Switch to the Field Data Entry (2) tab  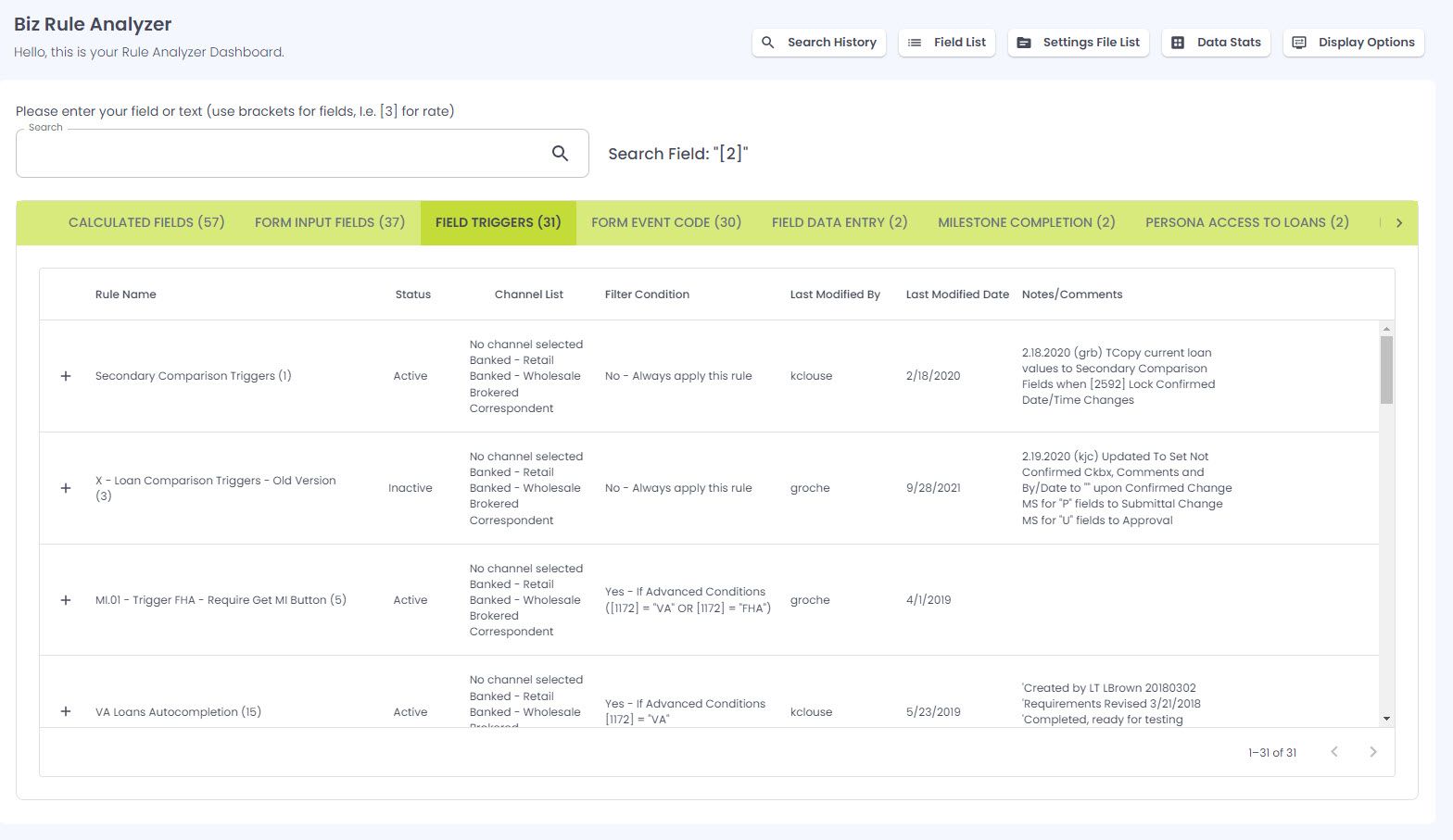pos(840,222)
